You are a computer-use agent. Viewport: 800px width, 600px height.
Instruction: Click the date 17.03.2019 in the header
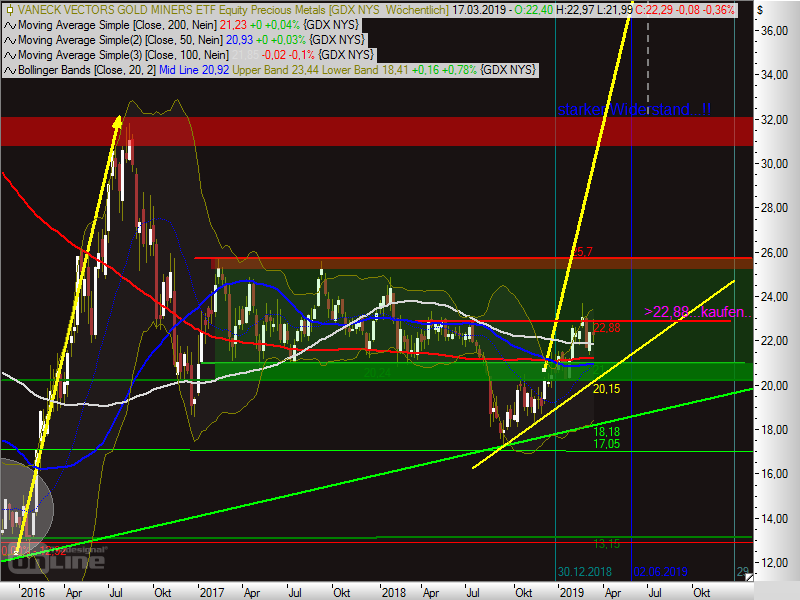coord(478,10)
